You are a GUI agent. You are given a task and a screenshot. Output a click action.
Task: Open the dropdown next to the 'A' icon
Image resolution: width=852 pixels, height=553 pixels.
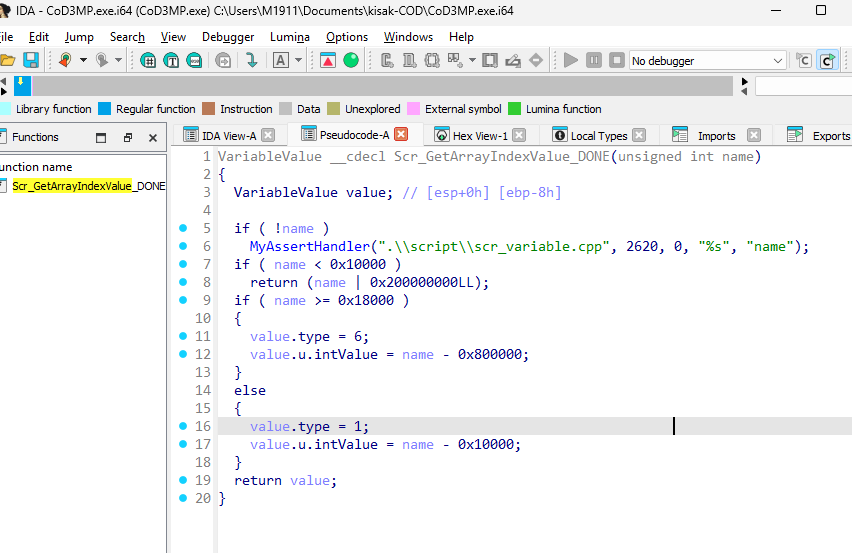(x=298, y=60)
